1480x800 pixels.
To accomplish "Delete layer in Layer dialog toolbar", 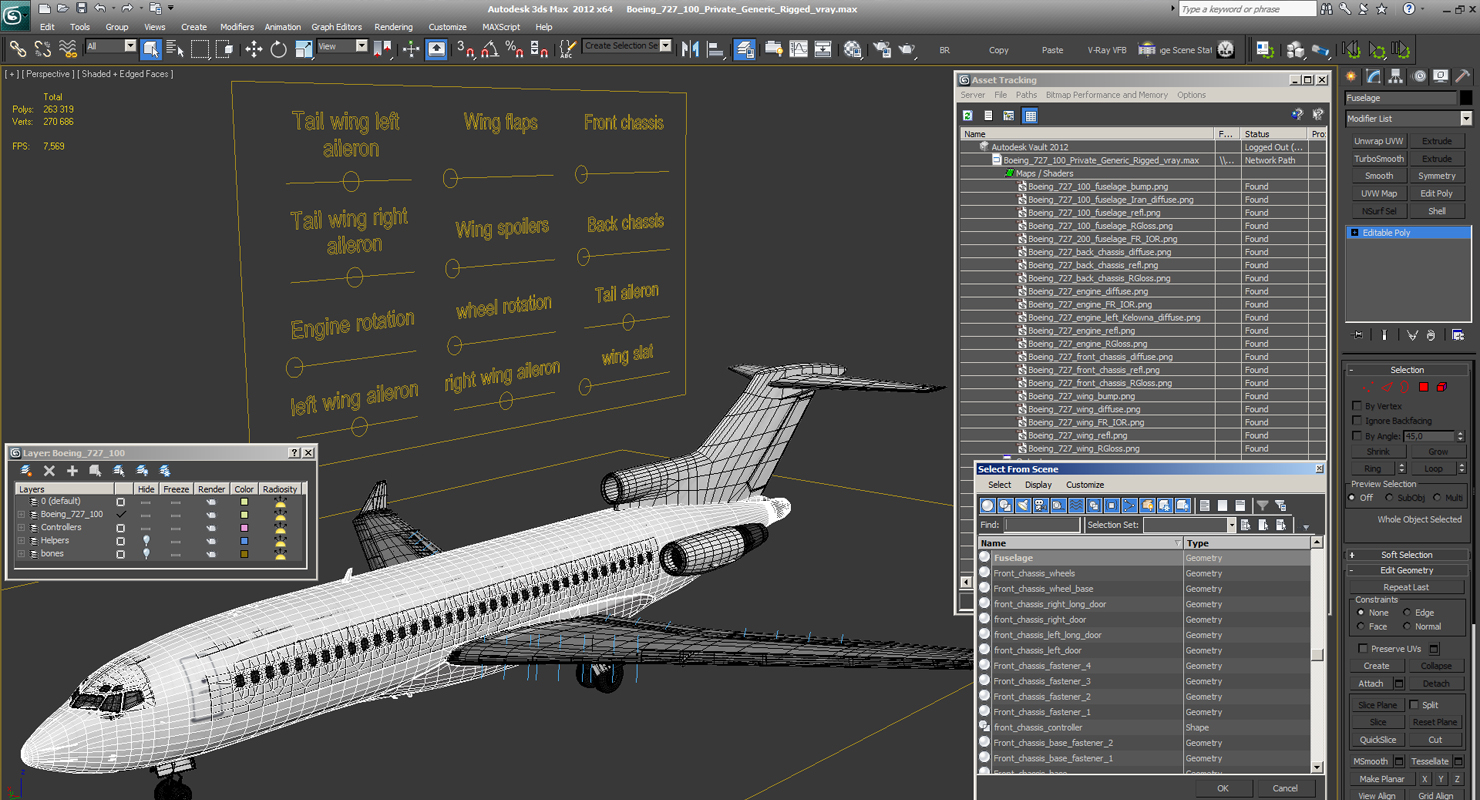I will (x=49, y=470).
